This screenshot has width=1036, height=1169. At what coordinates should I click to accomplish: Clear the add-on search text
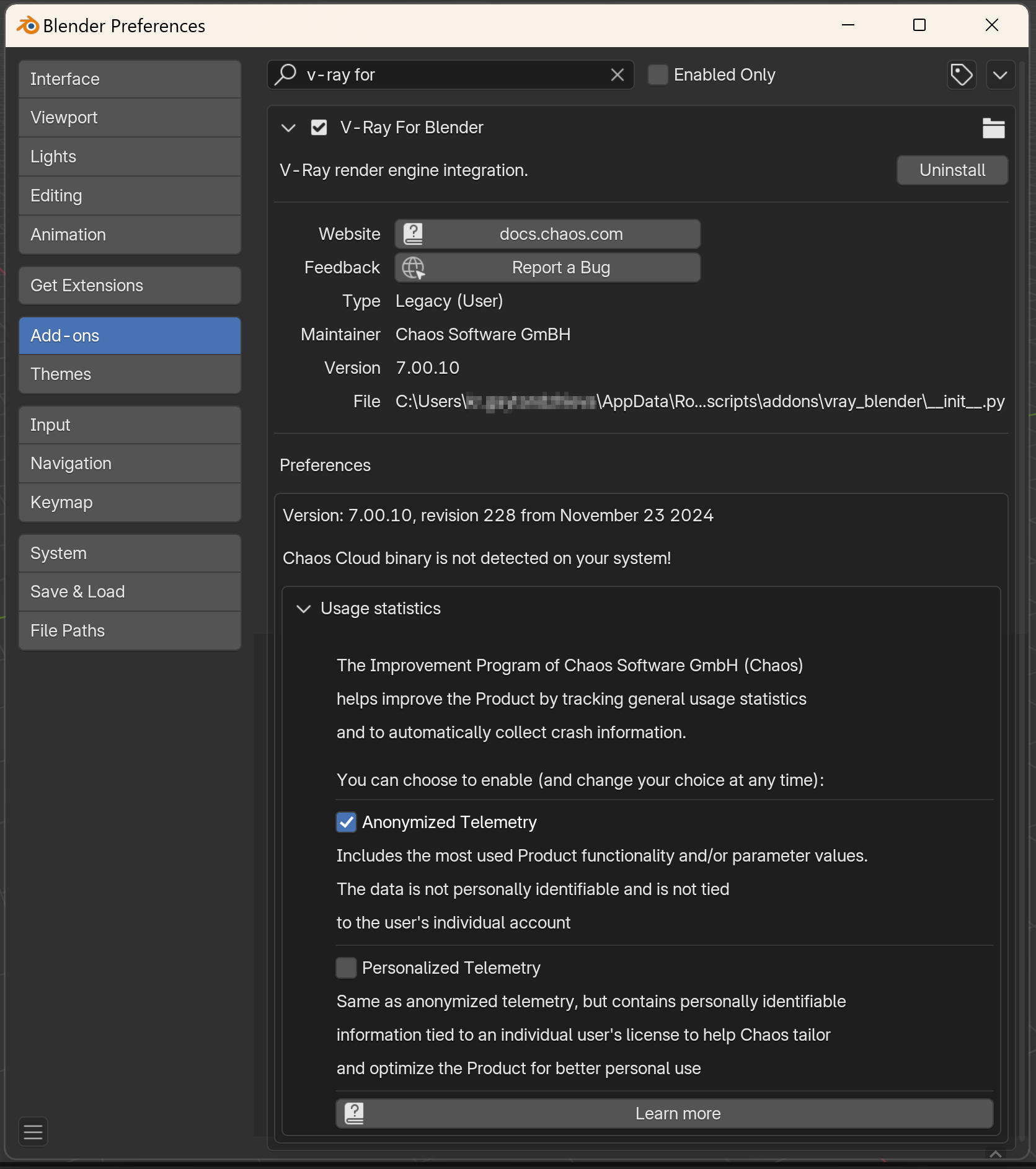pos(617,75)
